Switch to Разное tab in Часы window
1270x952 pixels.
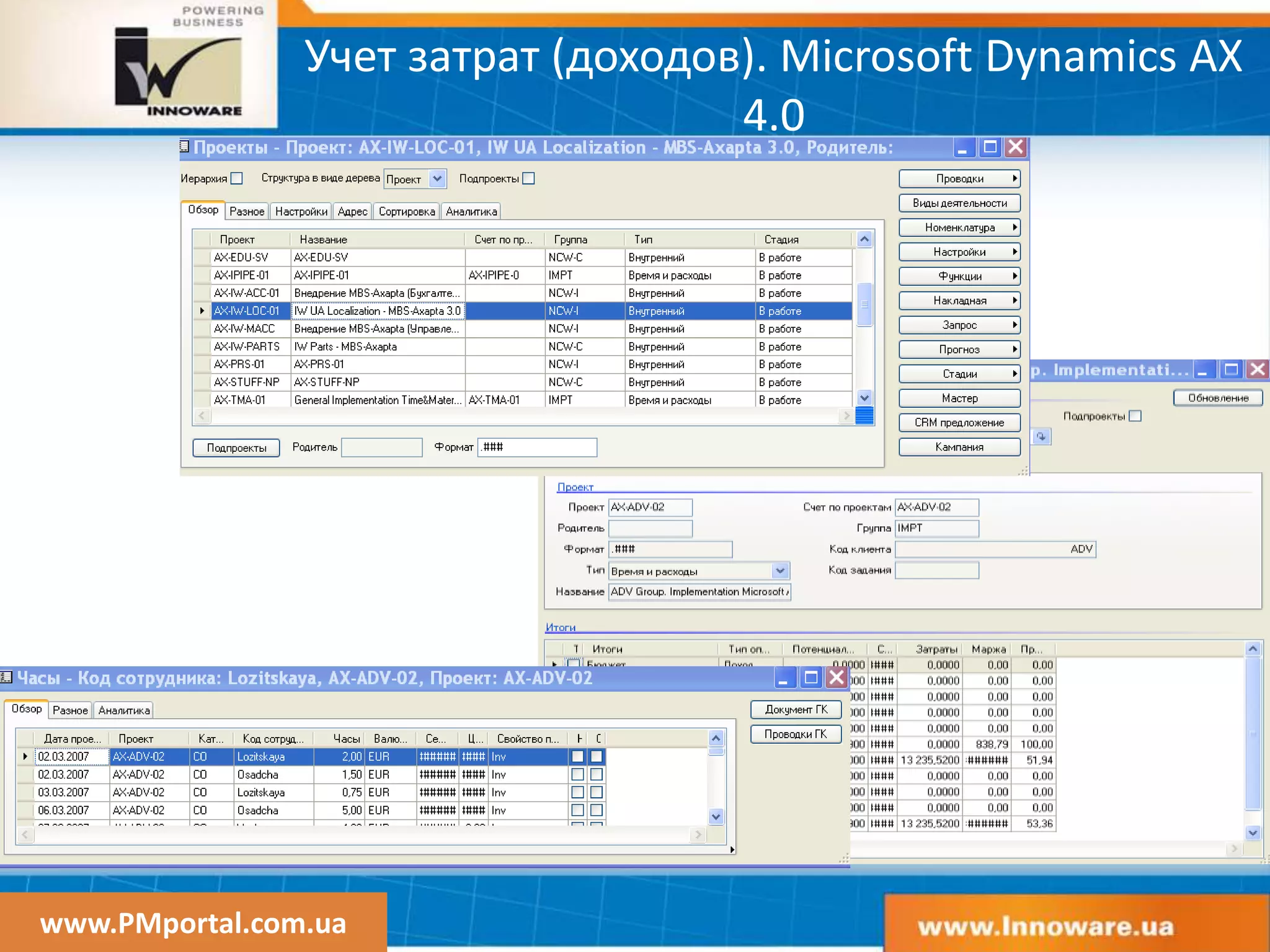point(70,710)
